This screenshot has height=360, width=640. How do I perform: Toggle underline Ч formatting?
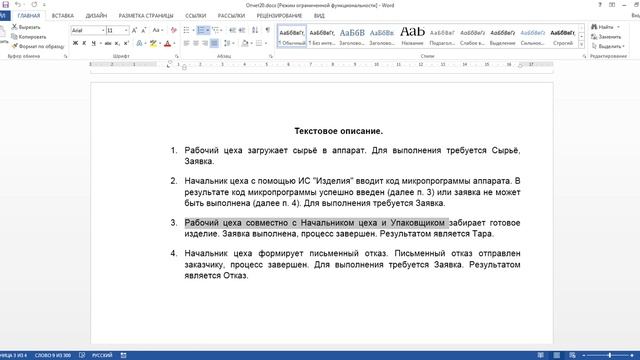click(93, 43)
